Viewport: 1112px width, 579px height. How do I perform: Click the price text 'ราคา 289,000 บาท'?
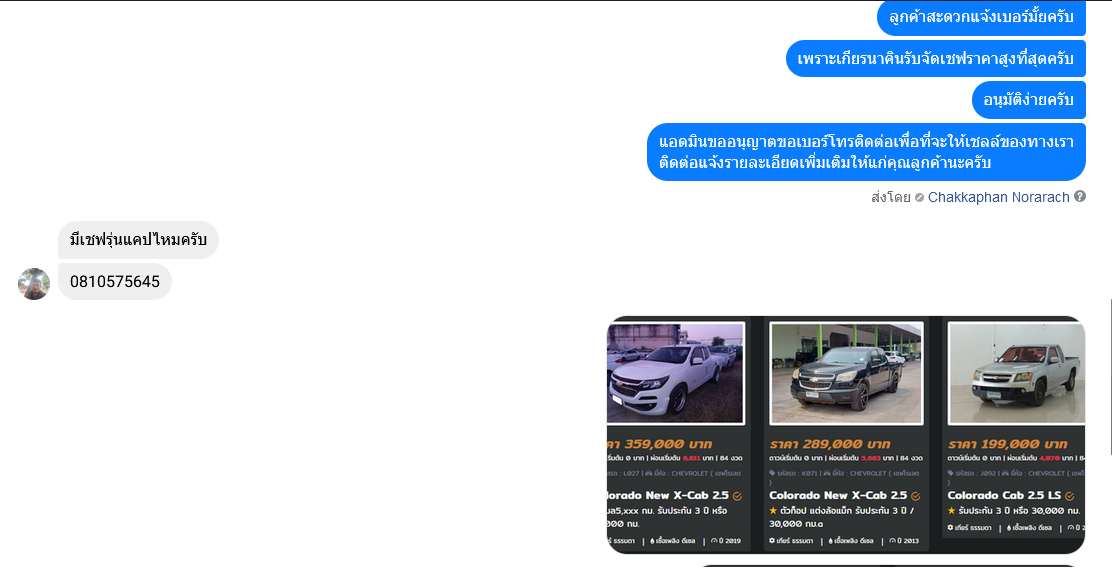(x=830, y=444)
